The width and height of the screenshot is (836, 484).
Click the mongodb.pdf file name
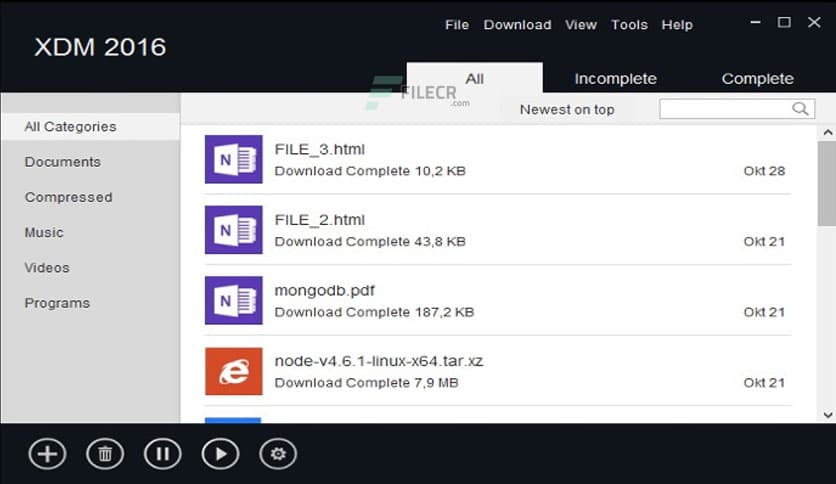[x=324, y=291]
